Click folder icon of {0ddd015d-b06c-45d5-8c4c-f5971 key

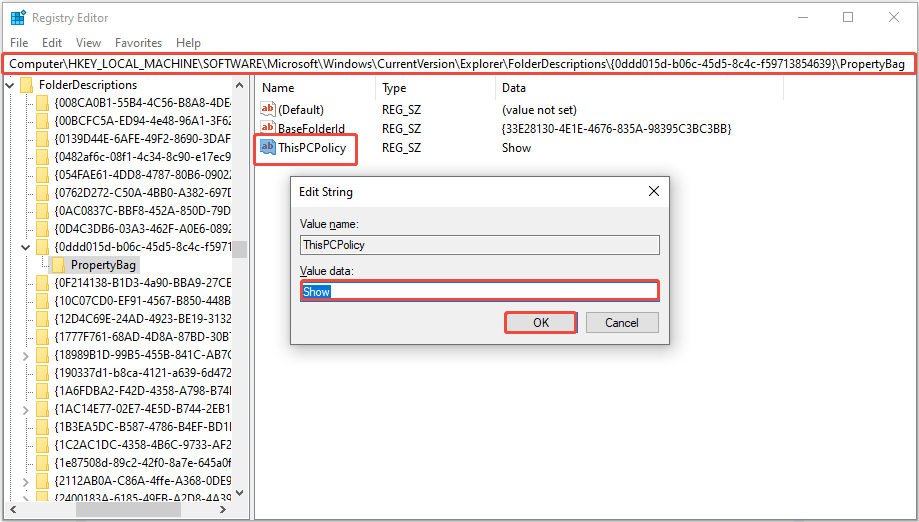coord(43,247)
